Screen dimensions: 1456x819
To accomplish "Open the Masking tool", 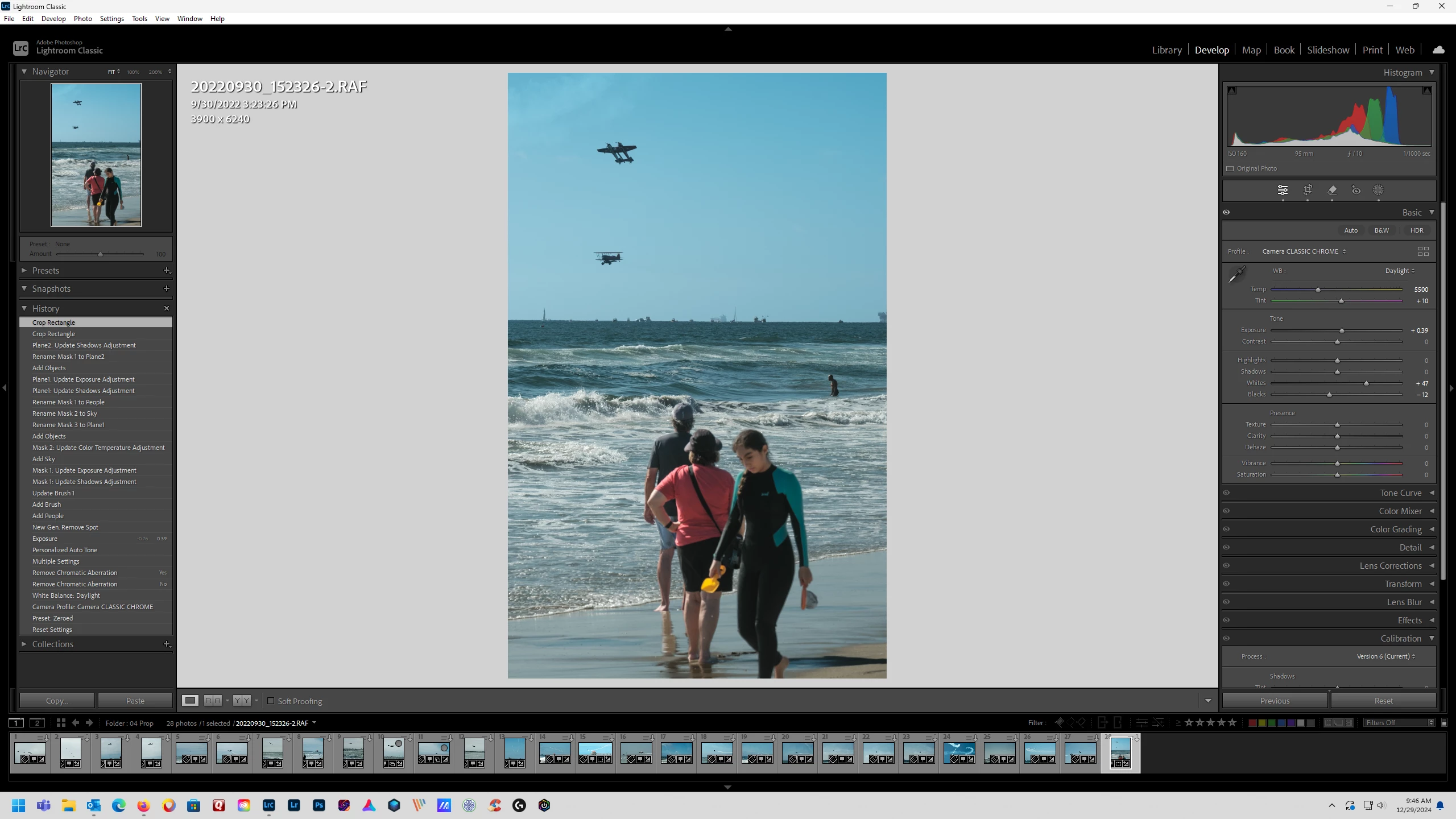I will click(1378, 190).
